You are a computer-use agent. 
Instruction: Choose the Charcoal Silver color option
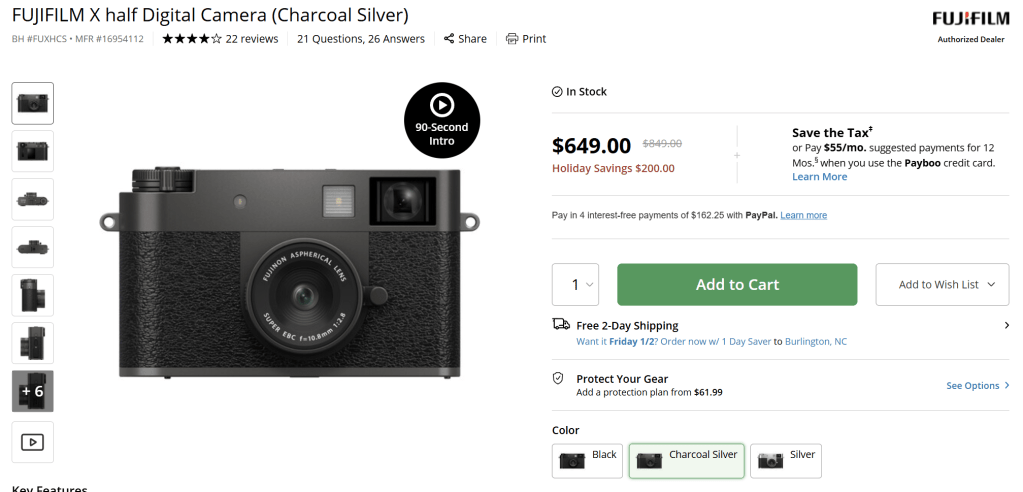click(686, 460)
